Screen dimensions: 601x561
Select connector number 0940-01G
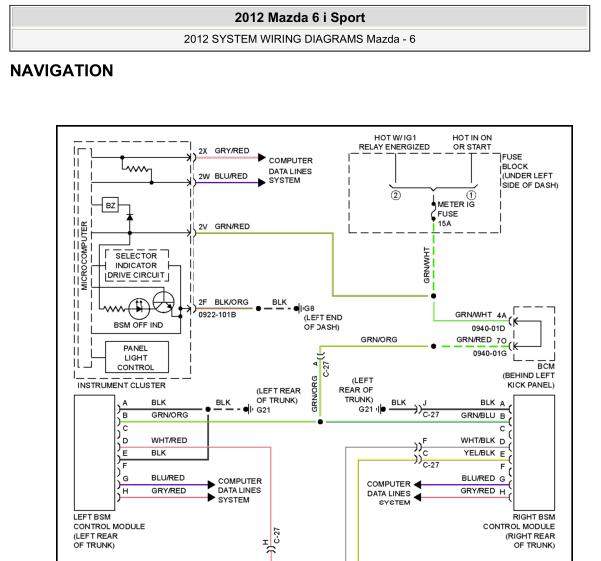click(489, 353)
